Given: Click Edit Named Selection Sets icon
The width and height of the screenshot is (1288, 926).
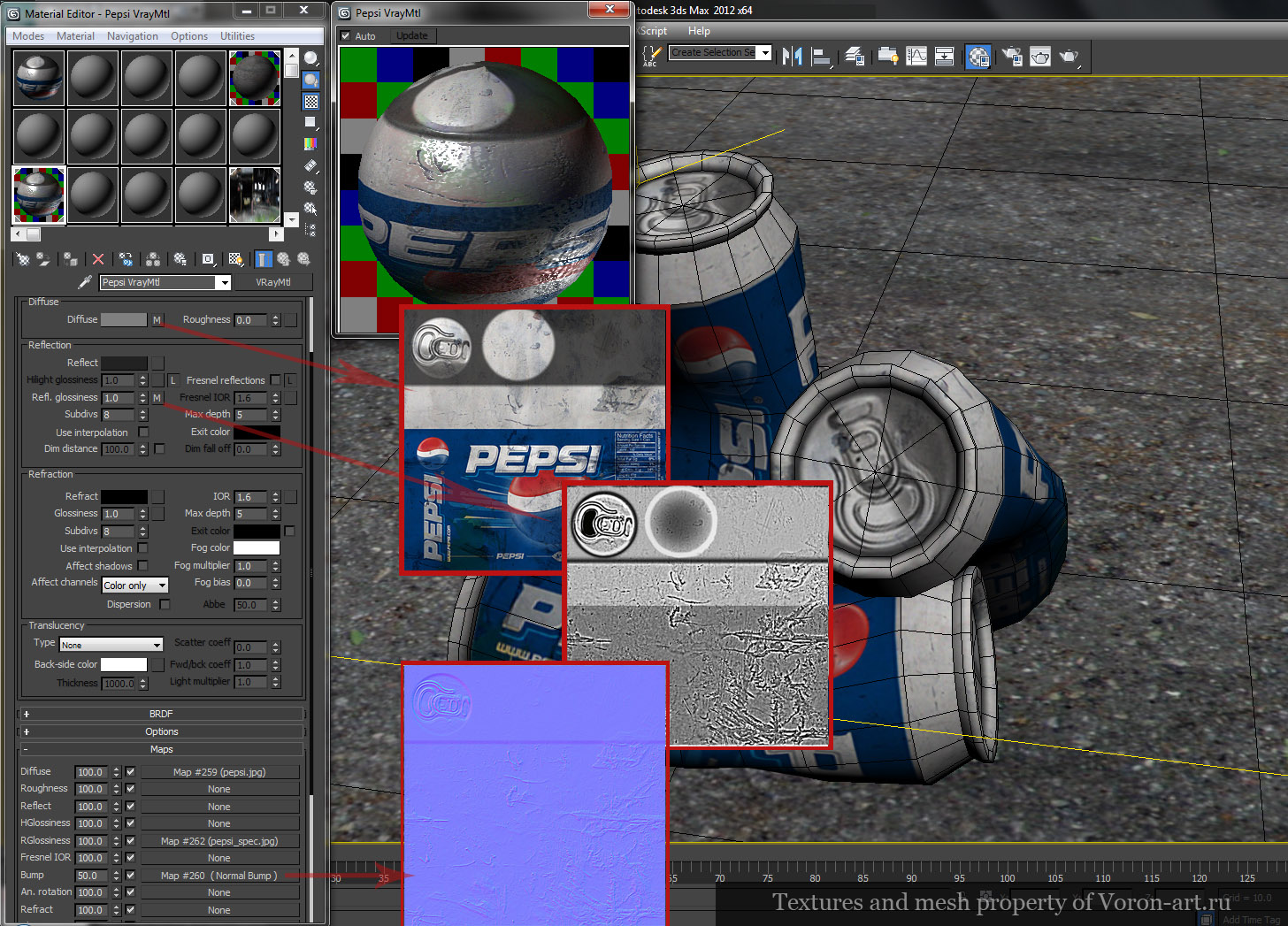Looking at the screenshot, I should (x=651, y=57).
